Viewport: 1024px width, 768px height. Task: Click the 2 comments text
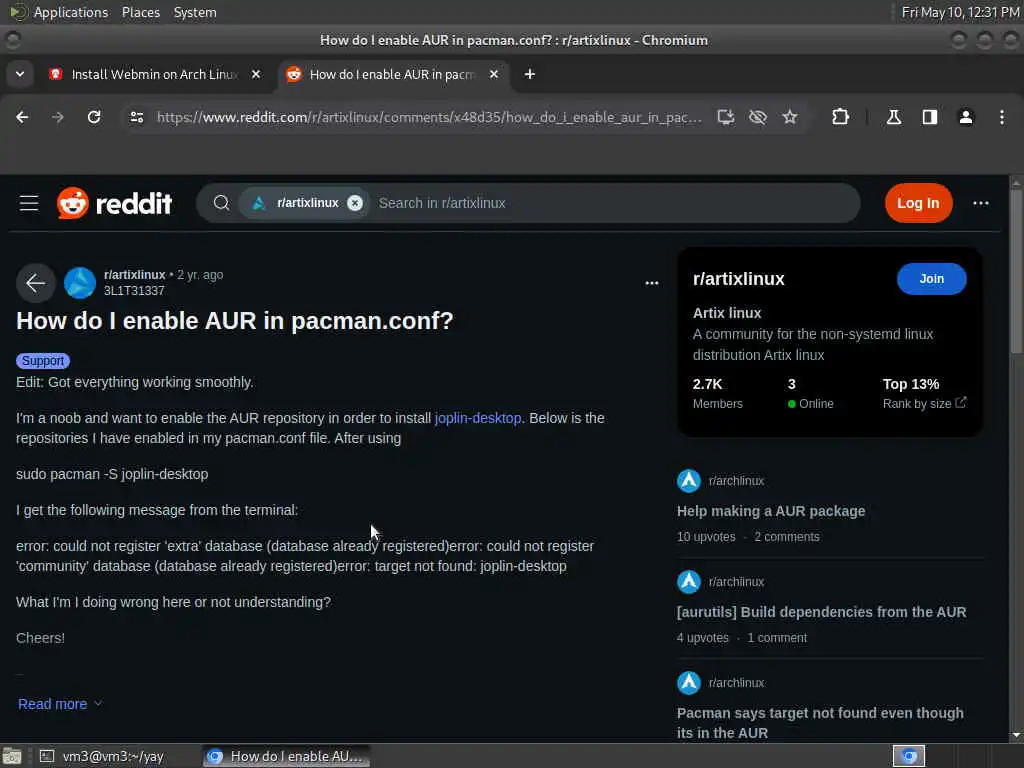[x=786, y=537]
